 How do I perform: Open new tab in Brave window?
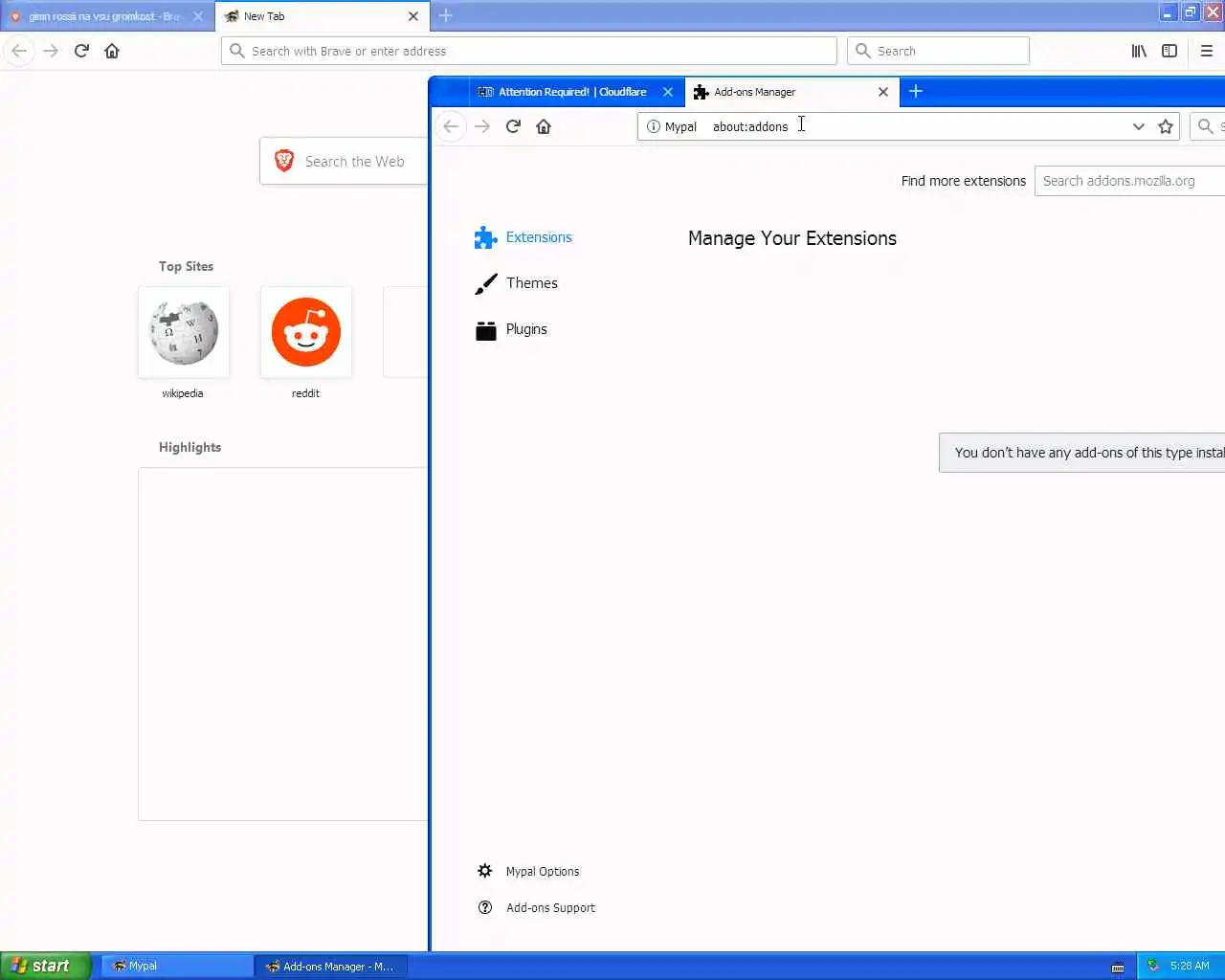point(445,15)
